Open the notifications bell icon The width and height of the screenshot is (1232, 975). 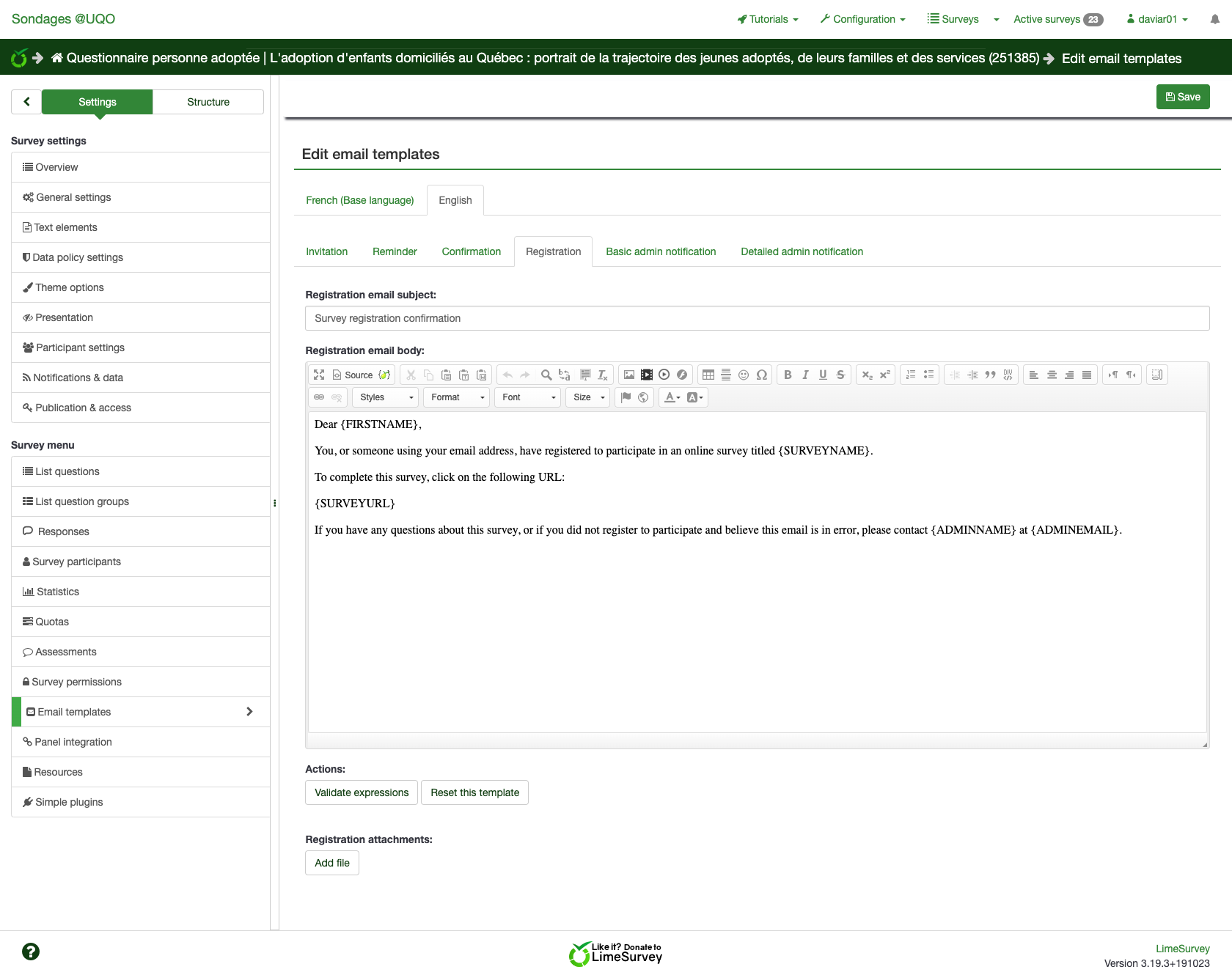coord(1215,20)
